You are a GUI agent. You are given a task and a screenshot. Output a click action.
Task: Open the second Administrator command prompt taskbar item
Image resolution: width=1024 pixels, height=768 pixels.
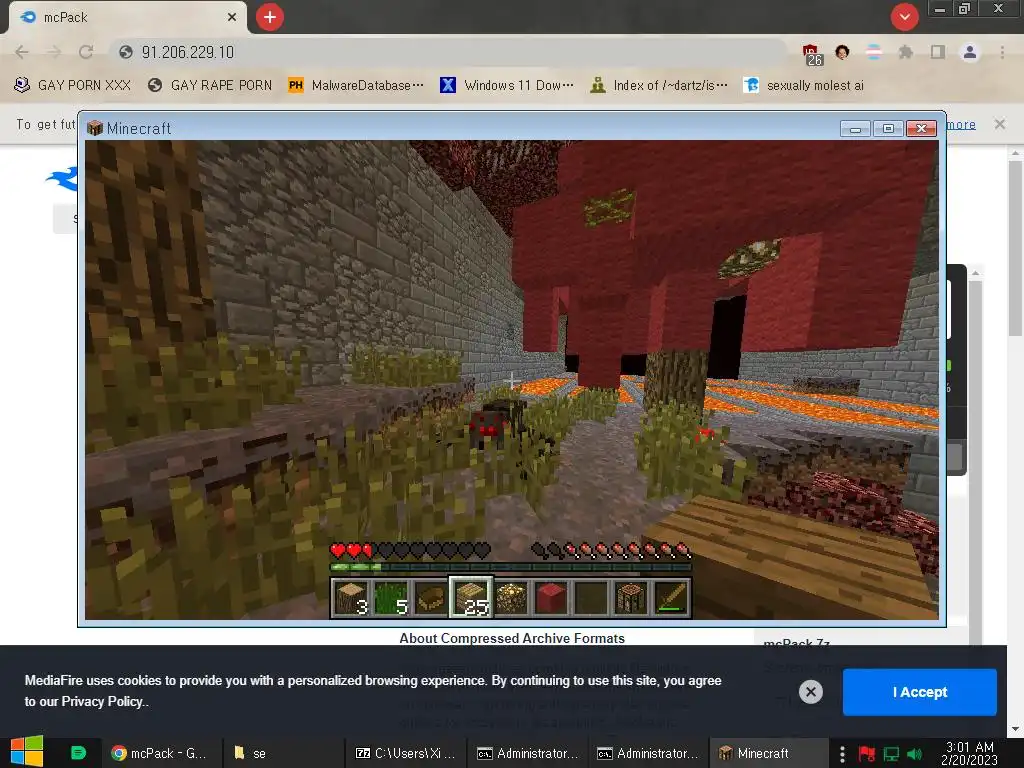(x=648, y=753)
